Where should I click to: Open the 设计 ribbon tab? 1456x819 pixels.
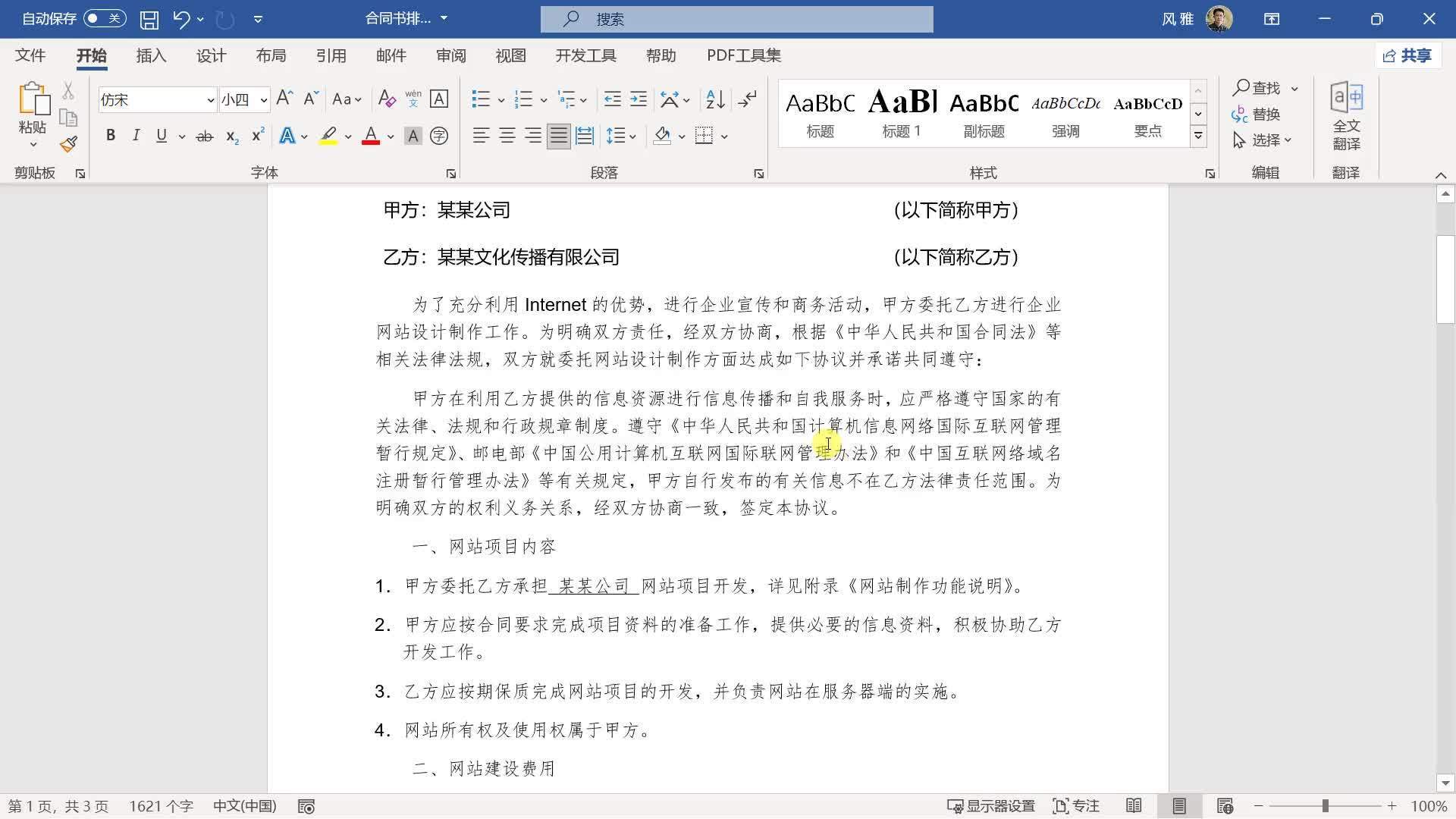[210, 55]
